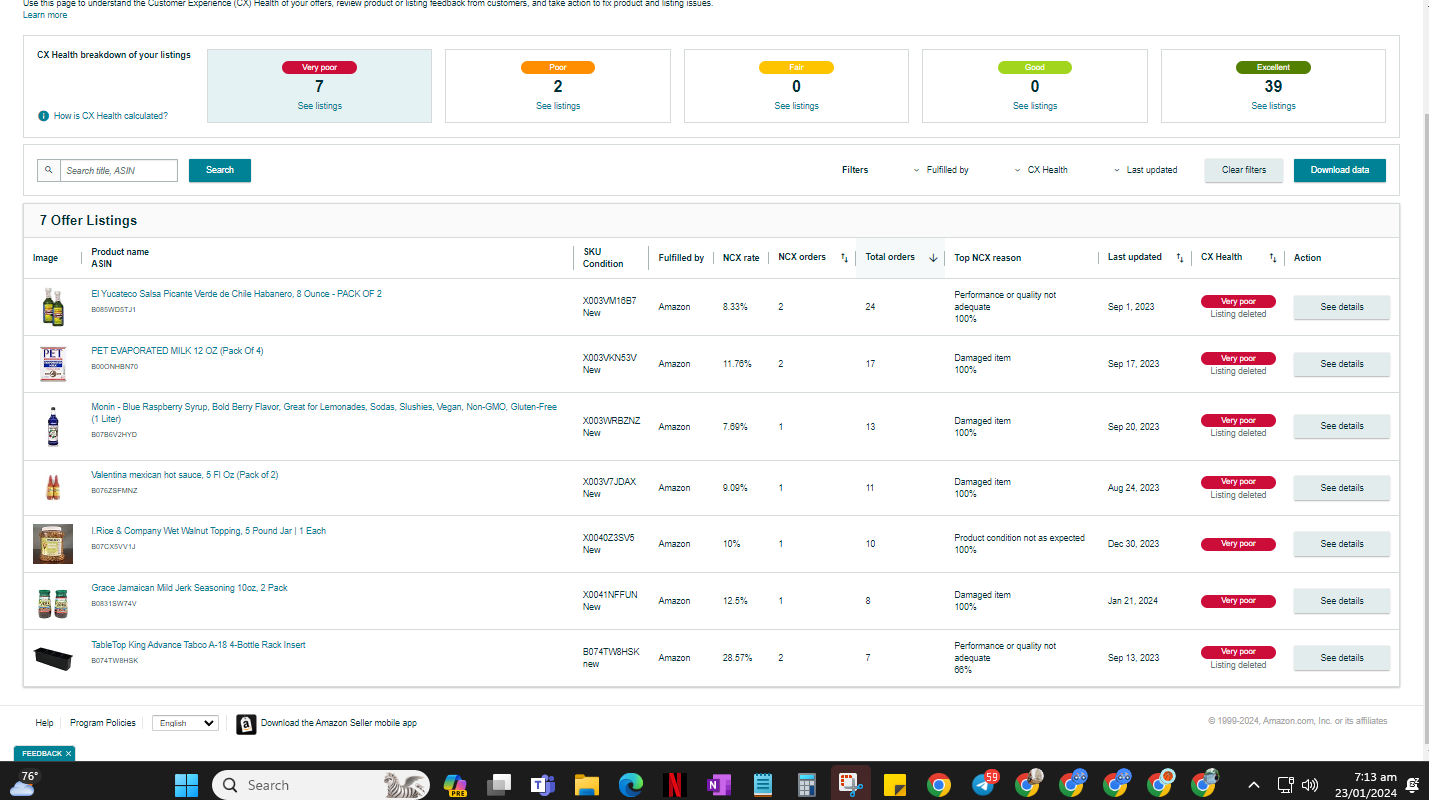Click into the Search title, ASIN field

119,171
